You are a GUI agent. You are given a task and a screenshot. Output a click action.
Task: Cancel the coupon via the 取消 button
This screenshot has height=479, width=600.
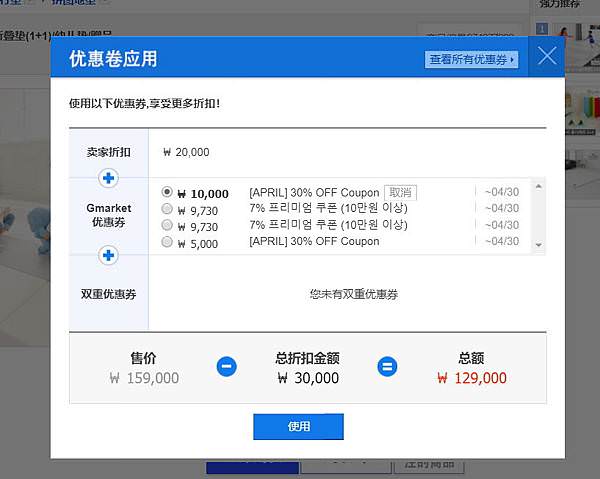click(x=400, y=192)
